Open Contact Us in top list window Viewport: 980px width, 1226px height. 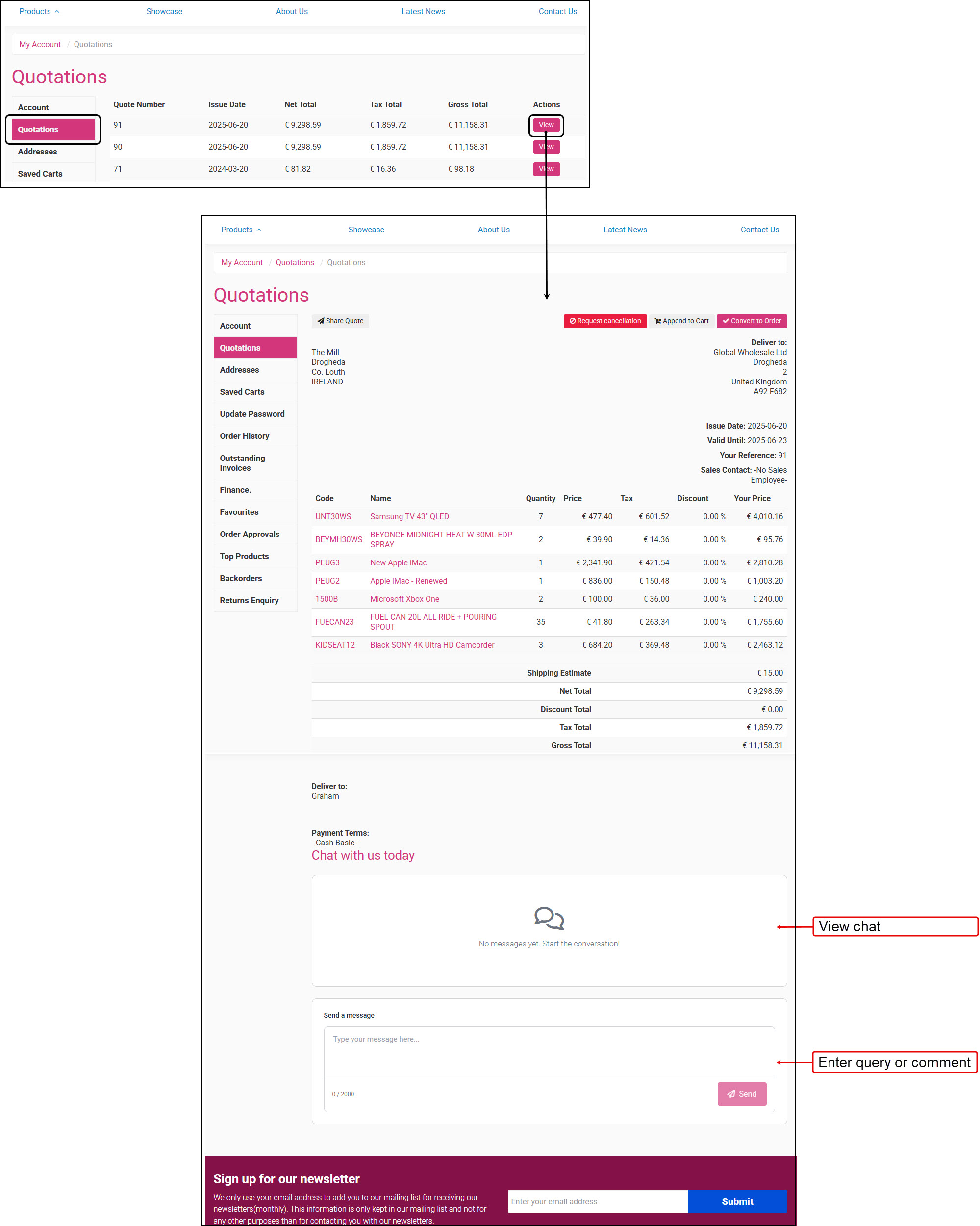557,11
